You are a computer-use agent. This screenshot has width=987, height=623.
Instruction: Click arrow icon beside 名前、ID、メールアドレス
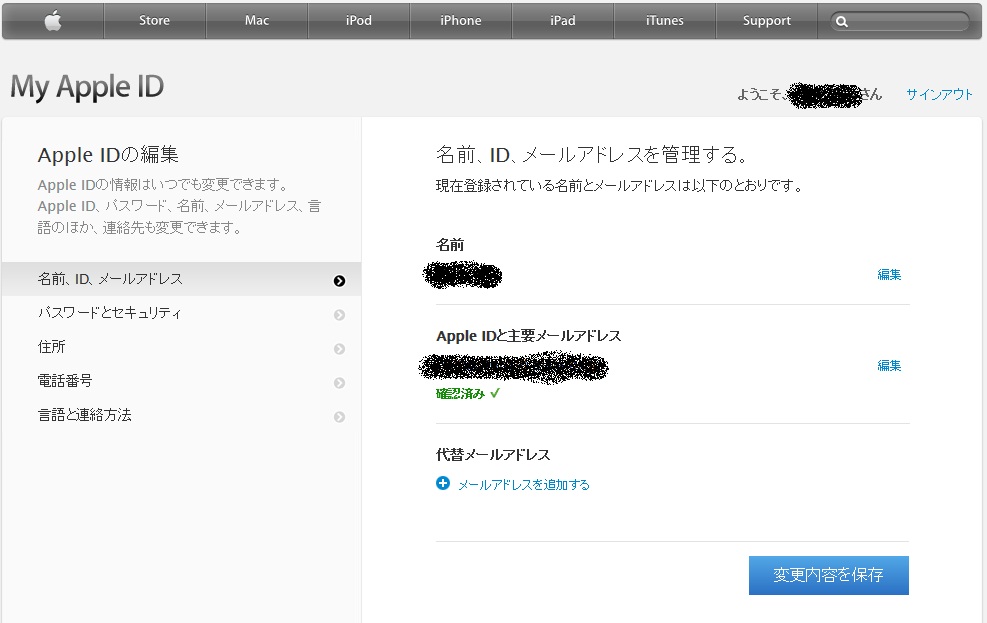click(339, 281)
